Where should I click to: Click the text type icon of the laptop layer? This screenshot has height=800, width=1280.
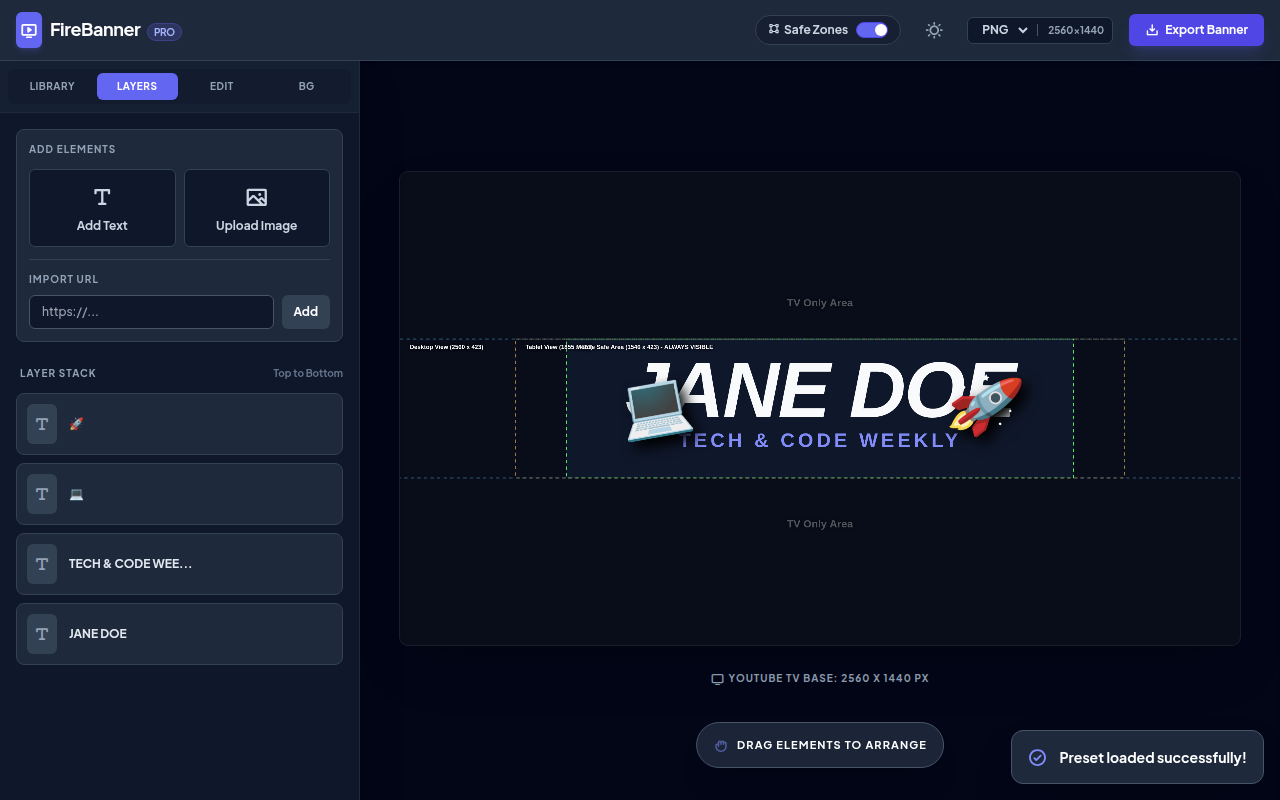coord(42,494)
